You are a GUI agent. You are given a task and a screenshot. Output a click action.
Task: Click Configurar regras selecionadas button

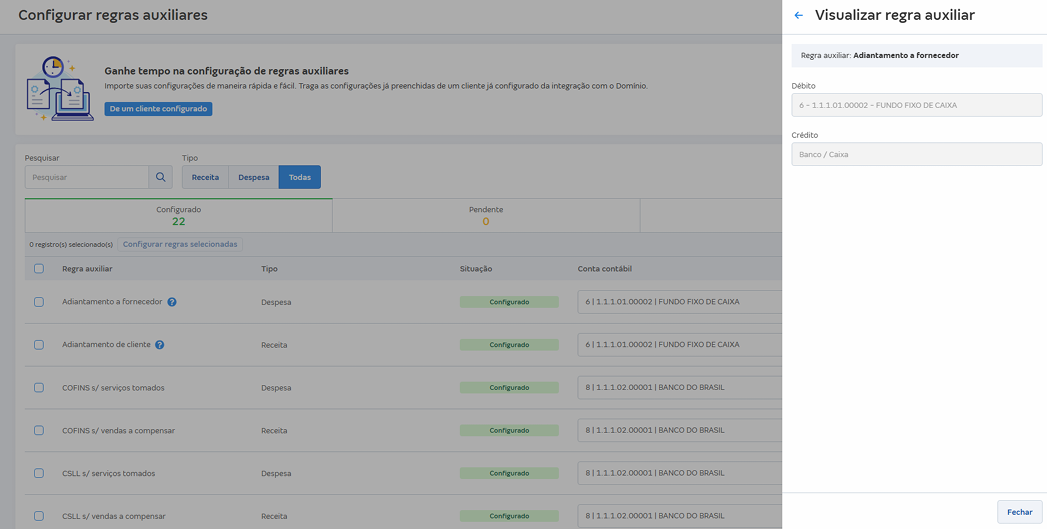pyautogui.click(x=180, y=244)
